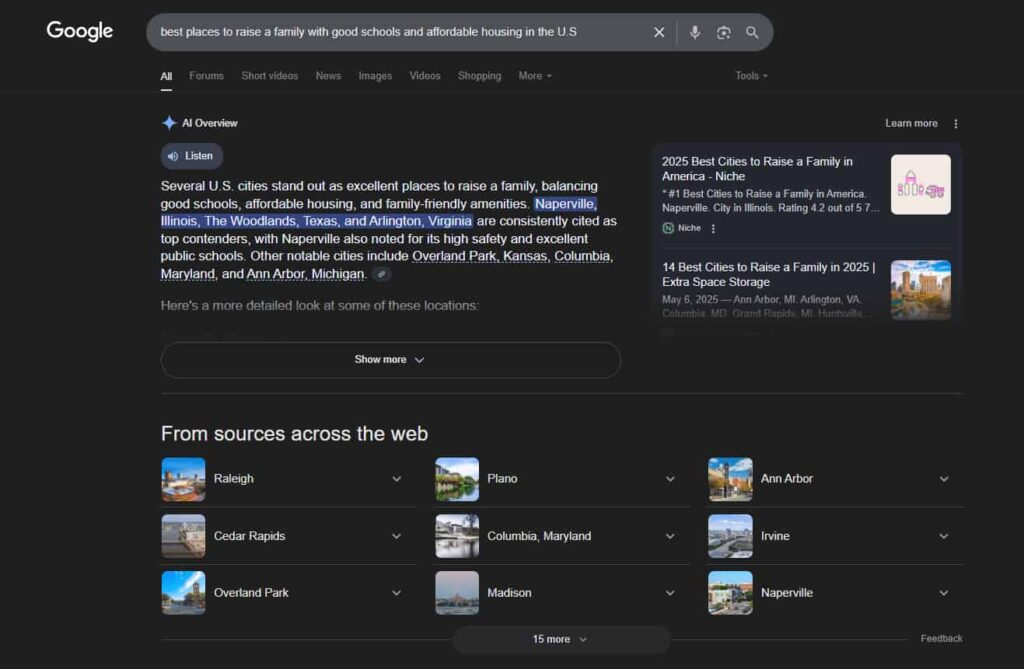Click the Cedar Rapids city thumbnail

184,536
